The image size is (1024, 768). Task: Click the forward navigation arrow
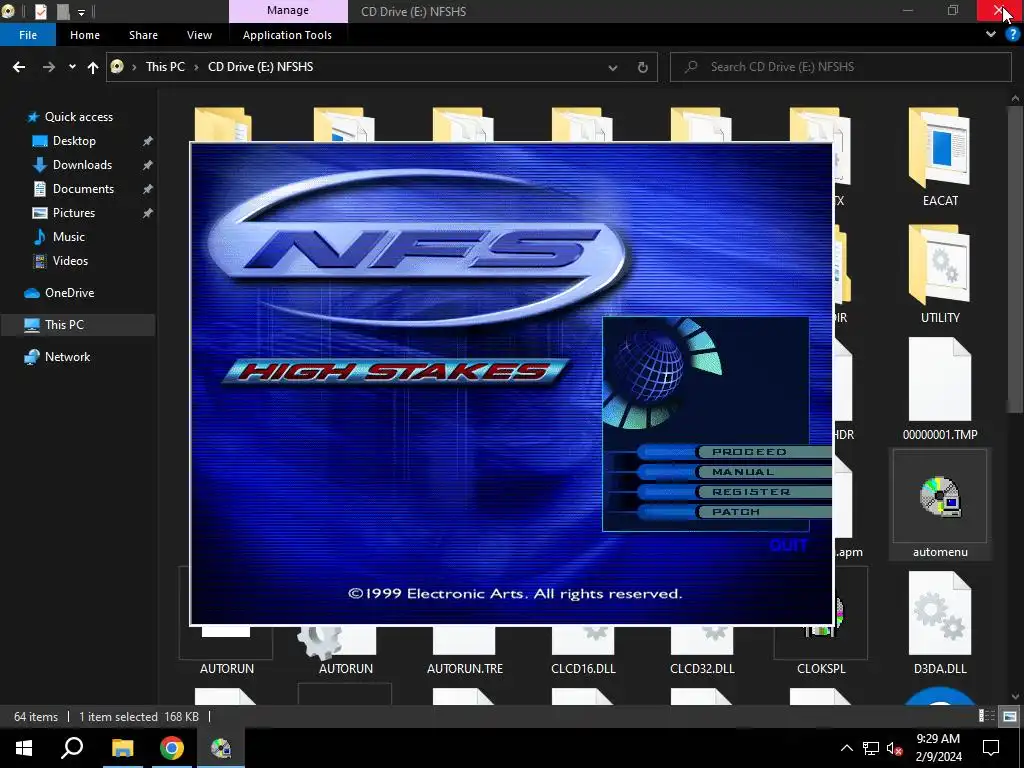click(x=49, y=67)
